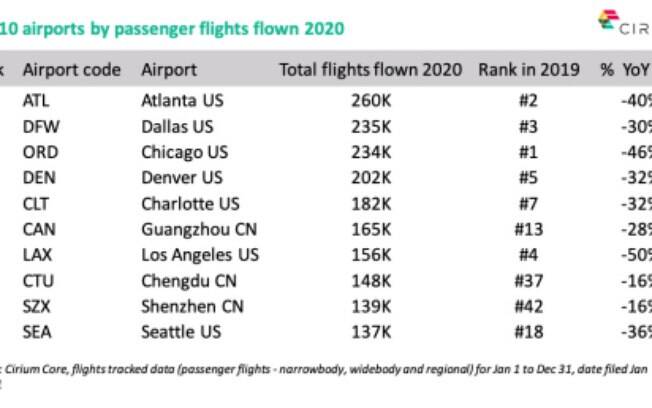Click the chart title about passenger flights

click(x=172, y=29)
